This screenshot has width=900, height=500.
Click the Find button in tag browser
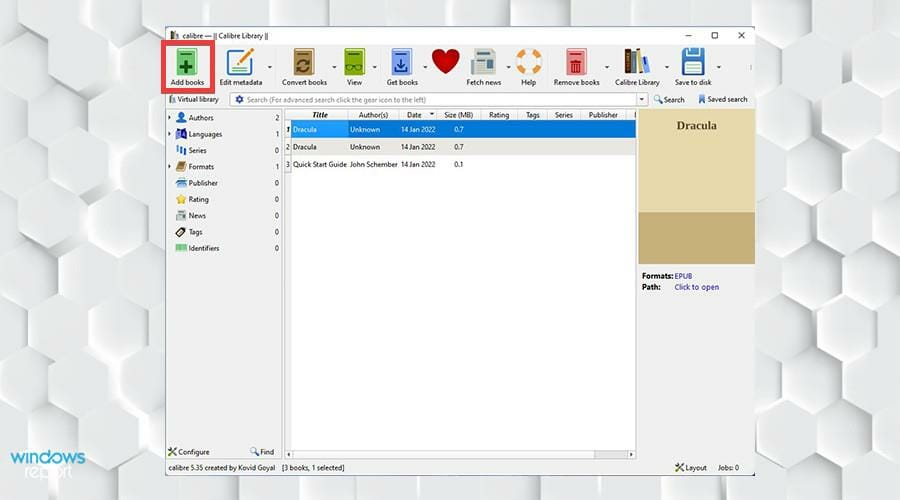(262, 452)
